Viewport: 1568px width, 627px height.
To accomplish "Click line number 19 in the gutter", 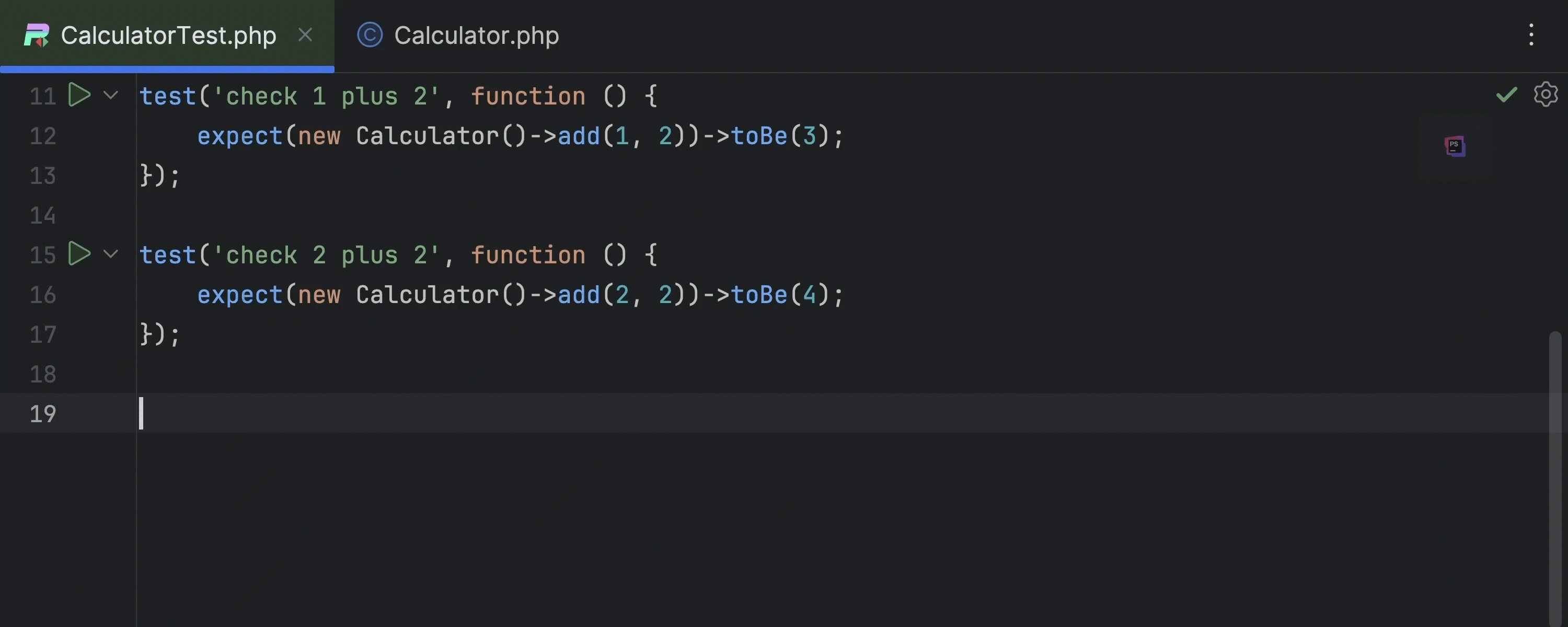I will (43, 414).
